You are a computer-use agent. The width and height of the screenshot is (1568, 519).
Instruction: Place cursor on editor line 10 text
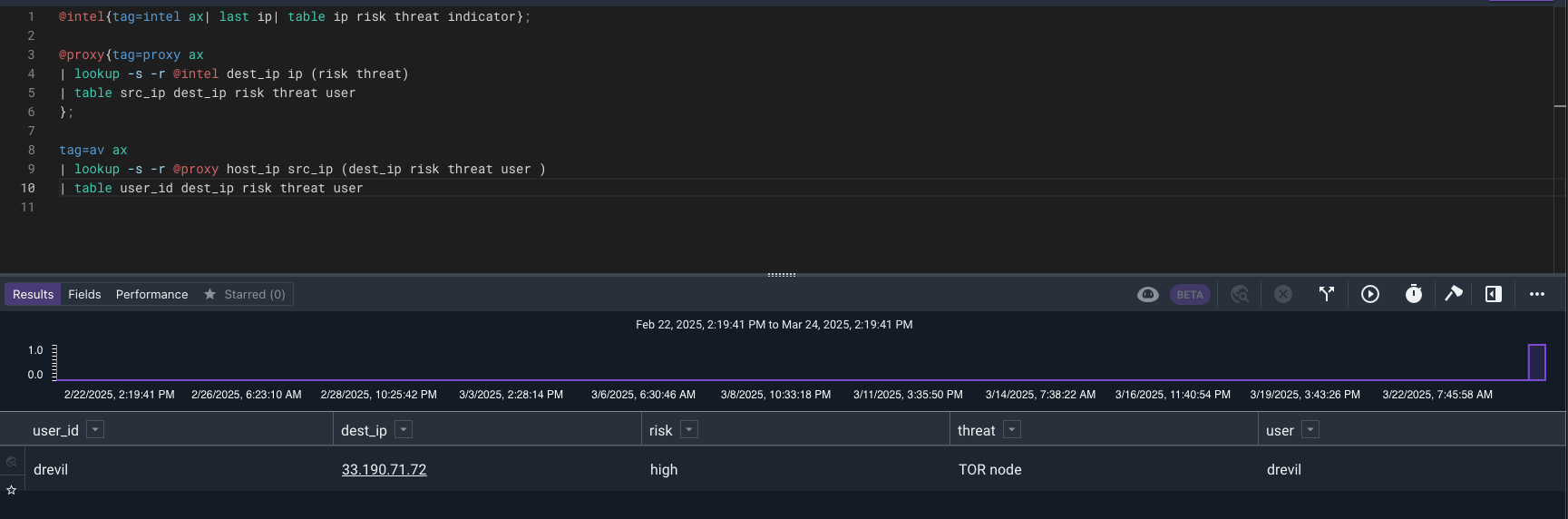coord(210,188)
